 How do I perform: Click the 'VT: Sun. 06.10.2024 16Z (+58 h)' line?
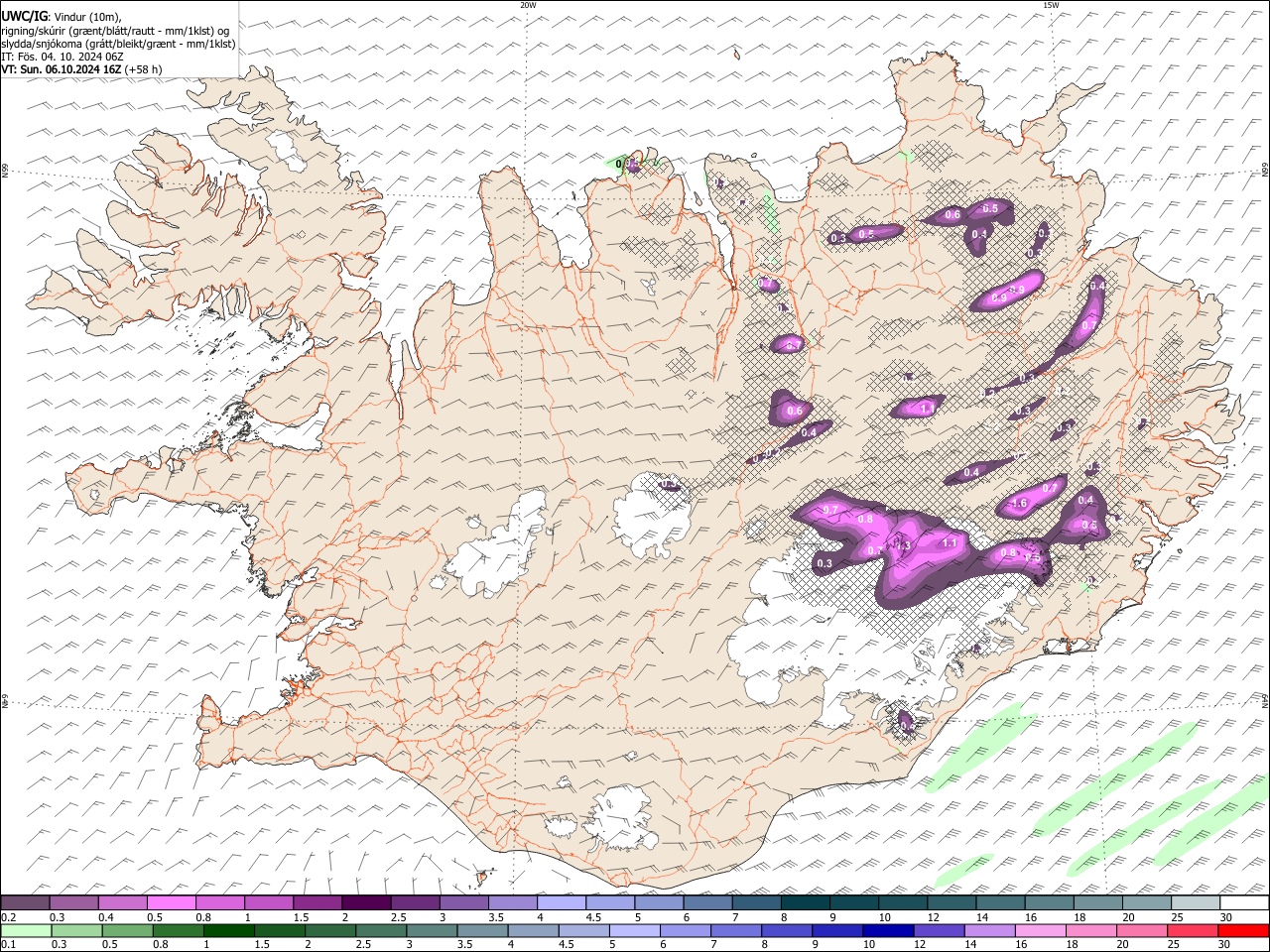81,69
